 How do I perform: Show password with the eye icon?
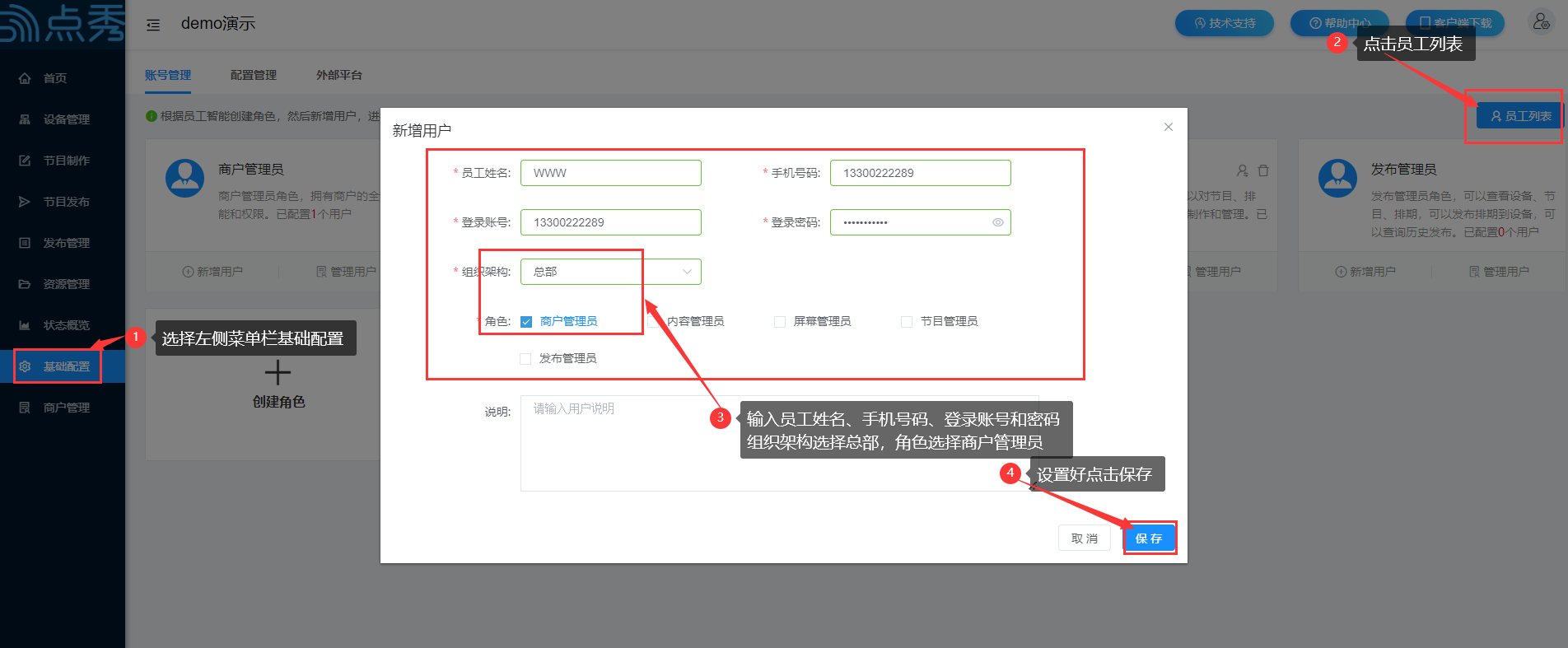pos(998,222)
